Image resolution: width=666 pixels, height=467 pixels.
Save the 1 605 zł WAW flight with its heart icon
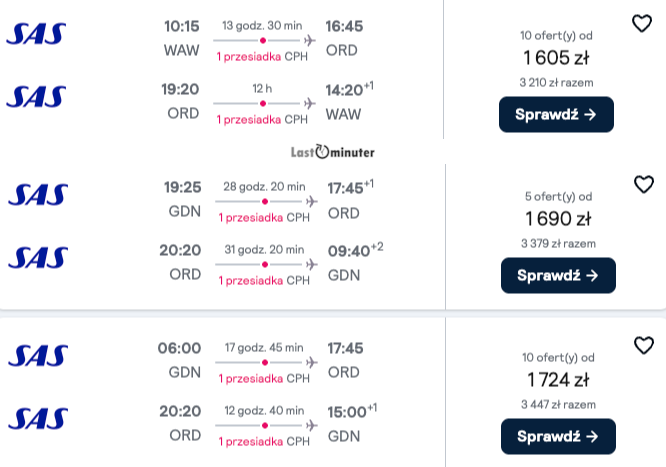[x=642, y=23]
